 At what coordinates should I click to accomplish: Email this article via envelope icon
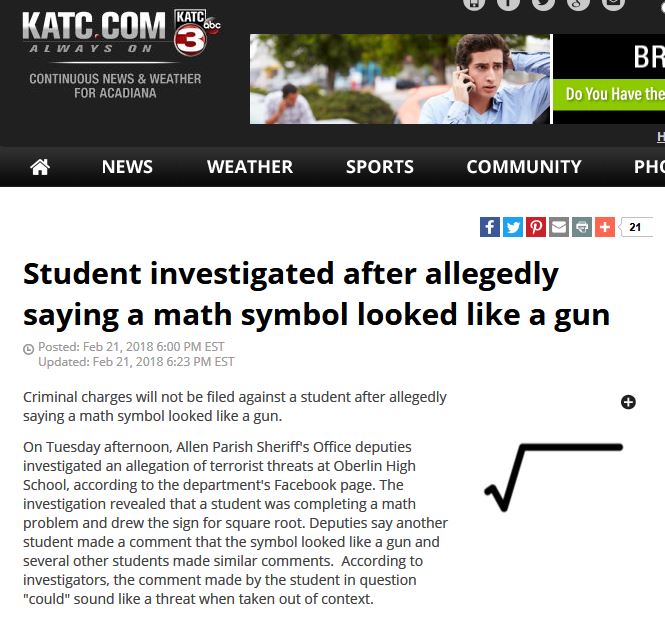(559, 227)
